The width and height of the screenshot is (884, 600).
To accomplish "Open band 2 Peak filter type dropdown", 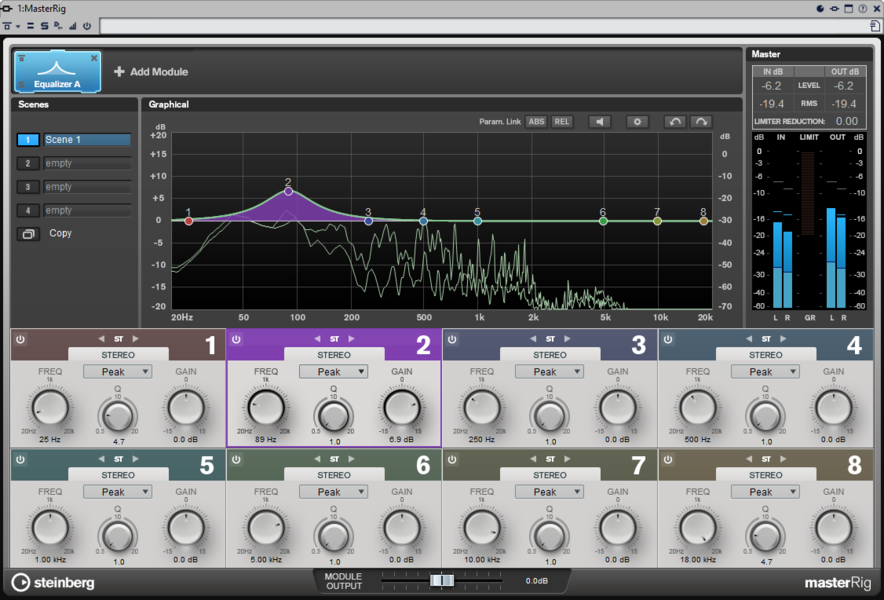I will tap(333, 372).
